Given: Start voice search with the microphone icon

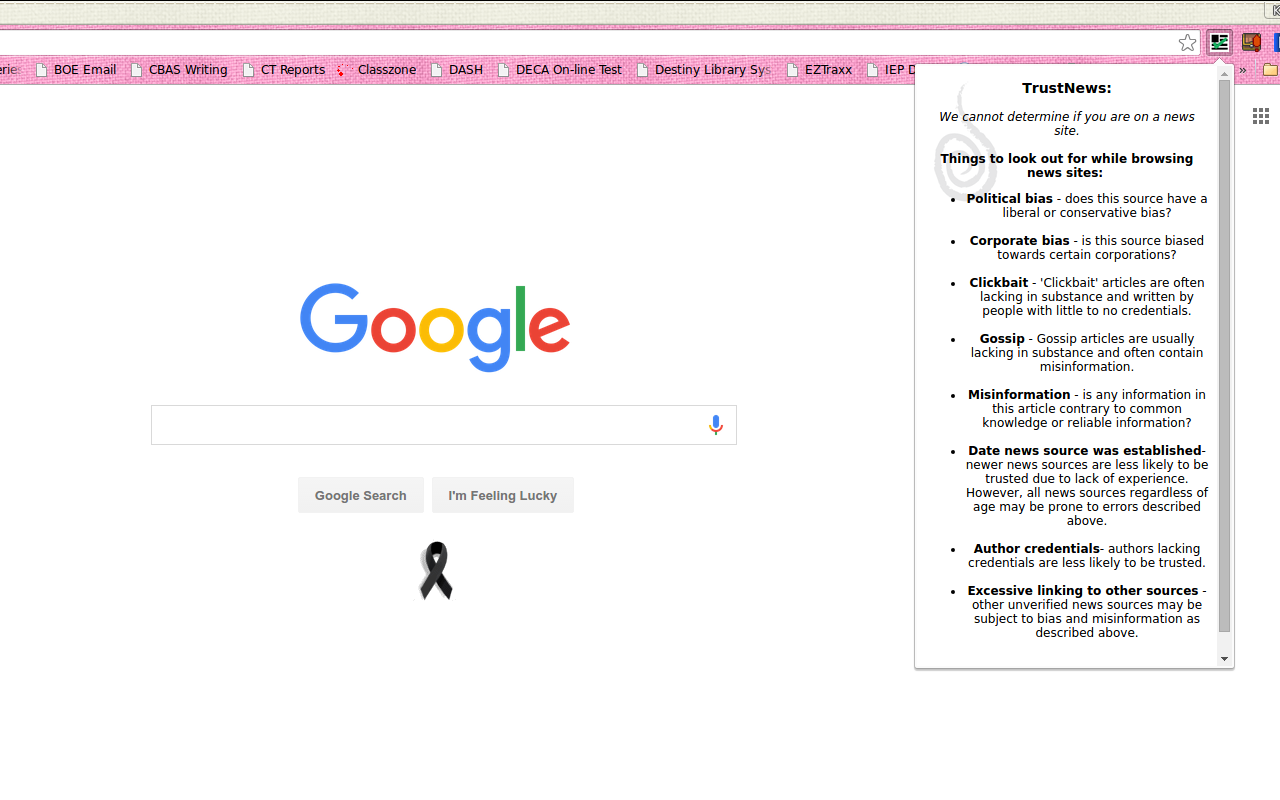Looking at the screenshot, I should pyautogui.click(x=715, y=425).
